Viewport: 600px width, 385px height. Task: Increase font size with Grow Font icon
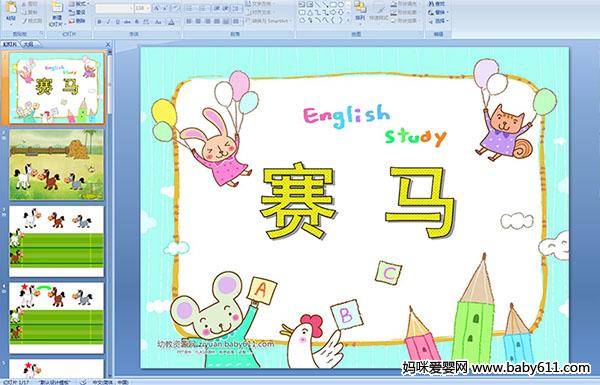click(x=156, y=8)
